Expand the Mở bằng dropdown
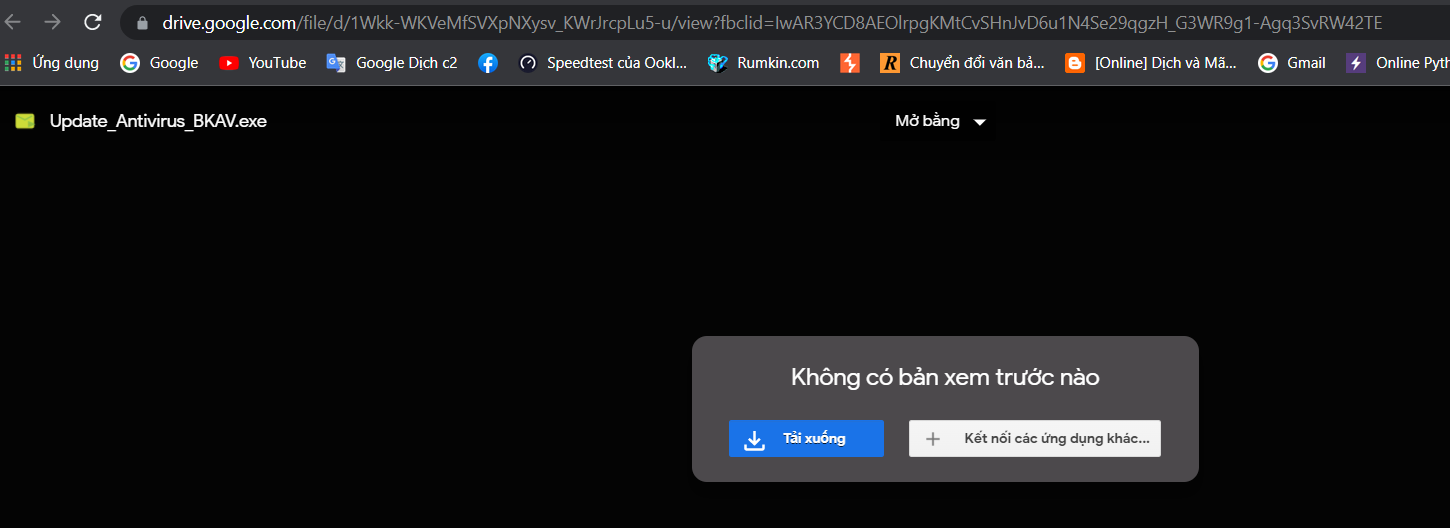The image size is (1450, 528). click(940, 121)
